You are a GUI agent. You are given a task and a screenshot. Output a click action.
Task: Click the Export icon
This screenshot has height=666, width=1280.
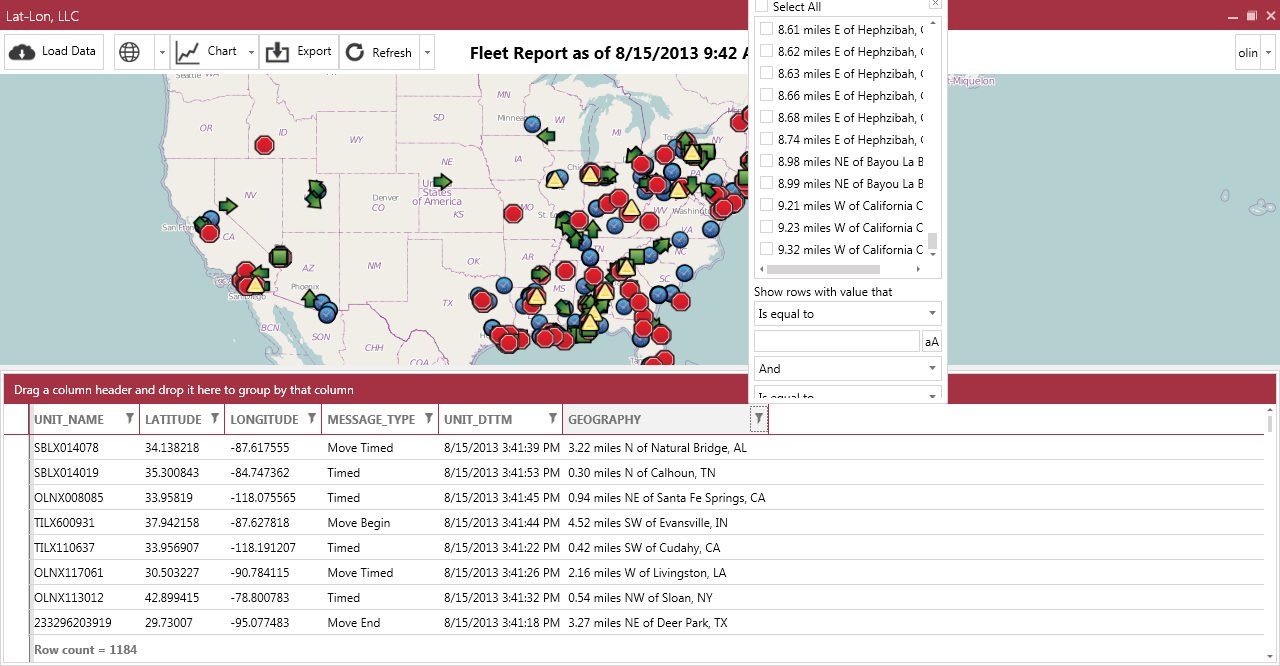tap(277, 52)
